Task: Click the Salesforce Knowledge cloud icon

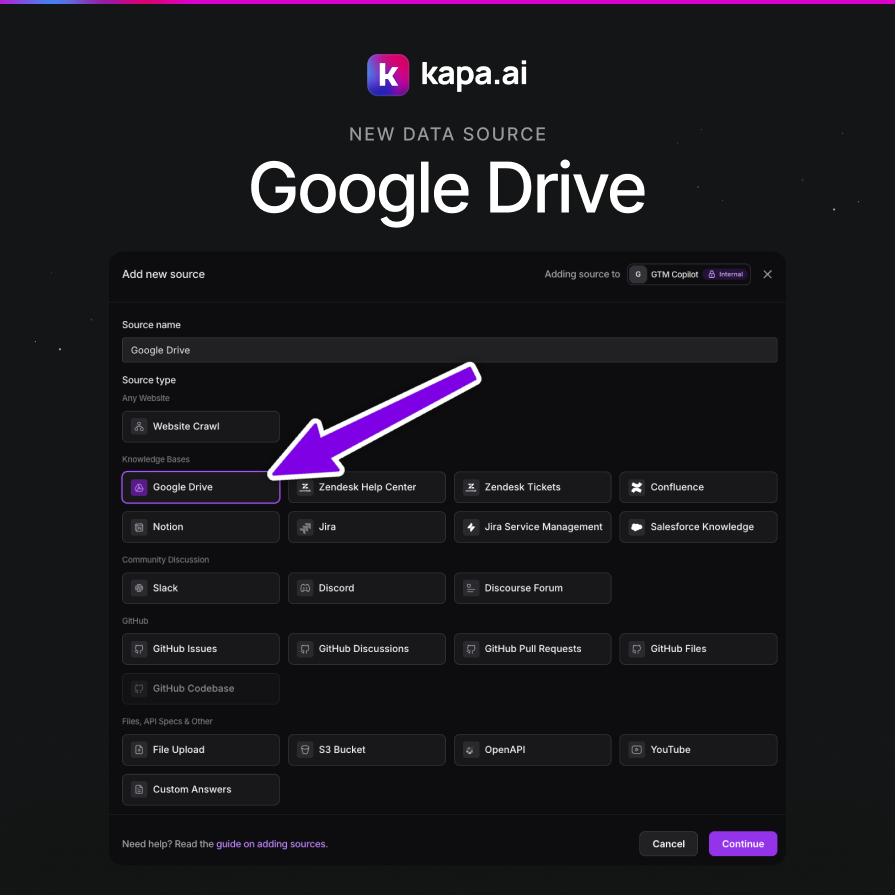Action: pyautogui.click(x=636, y=527)
